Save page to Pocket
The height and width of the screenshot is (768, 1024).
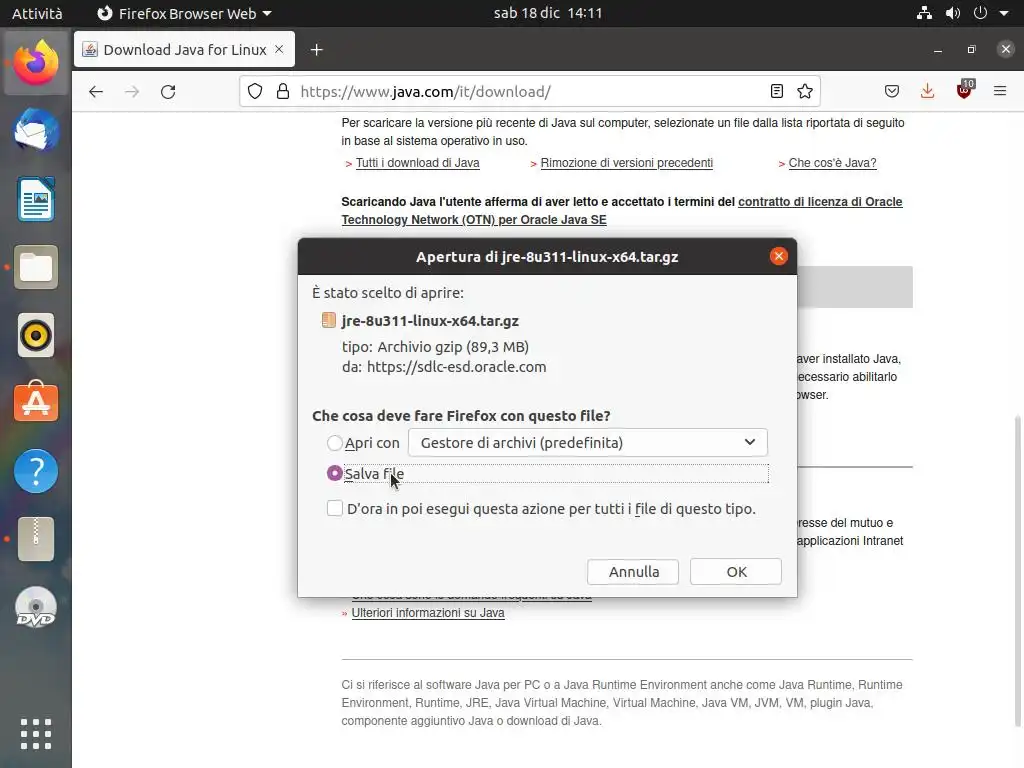click(x=891, y=91)
